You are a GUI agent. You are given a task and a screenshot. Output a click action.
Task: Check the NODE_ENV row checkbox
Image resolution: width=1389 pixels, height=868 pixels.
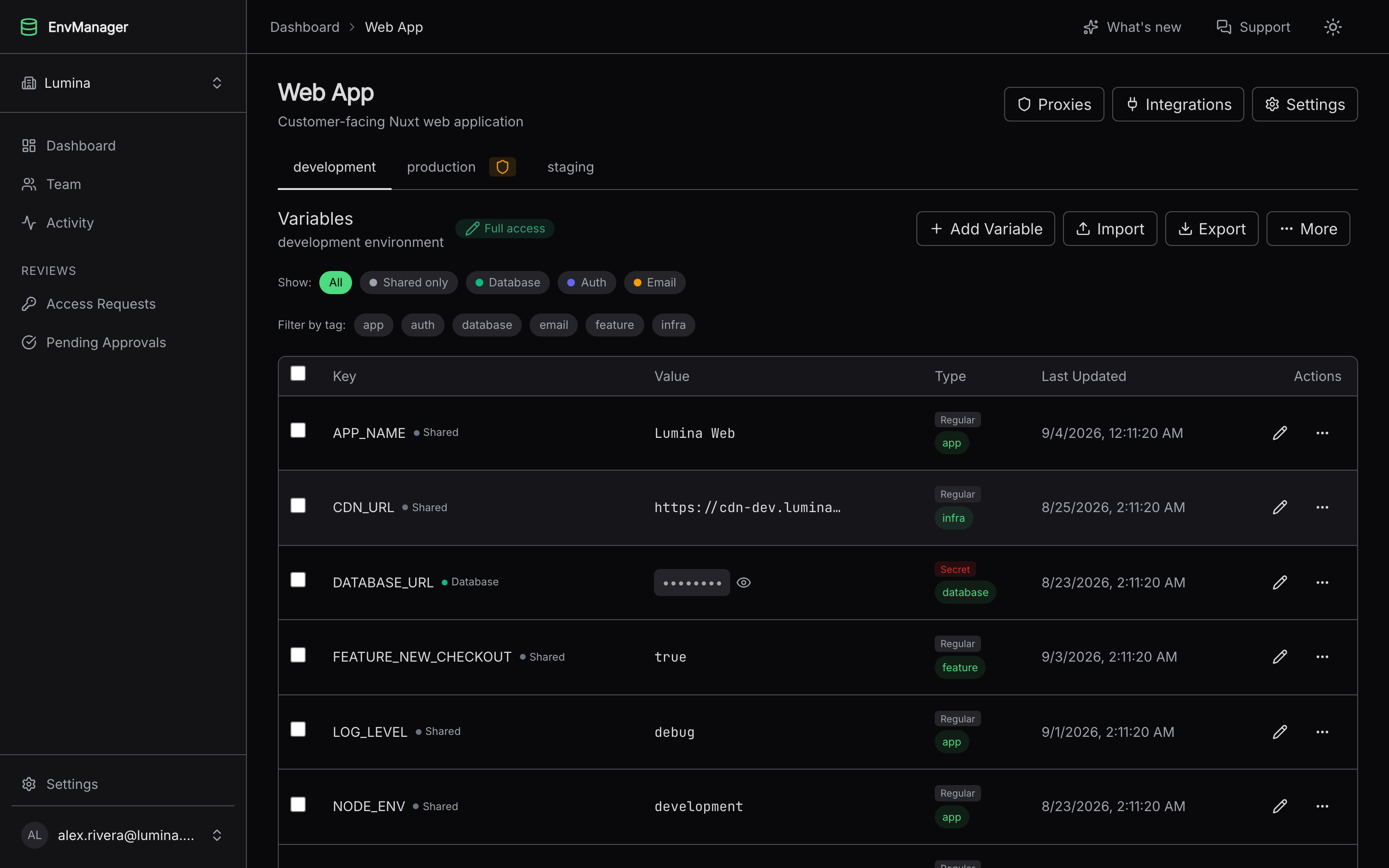298,805
